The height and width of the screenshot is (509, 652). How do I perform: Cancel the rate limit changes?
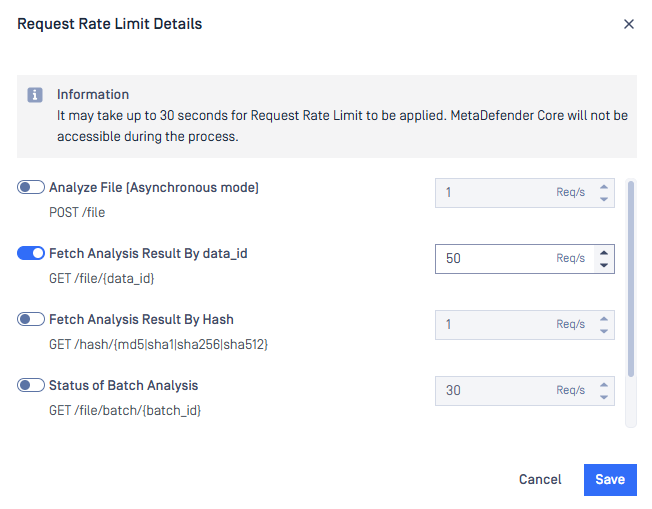[x=540, y=479]
